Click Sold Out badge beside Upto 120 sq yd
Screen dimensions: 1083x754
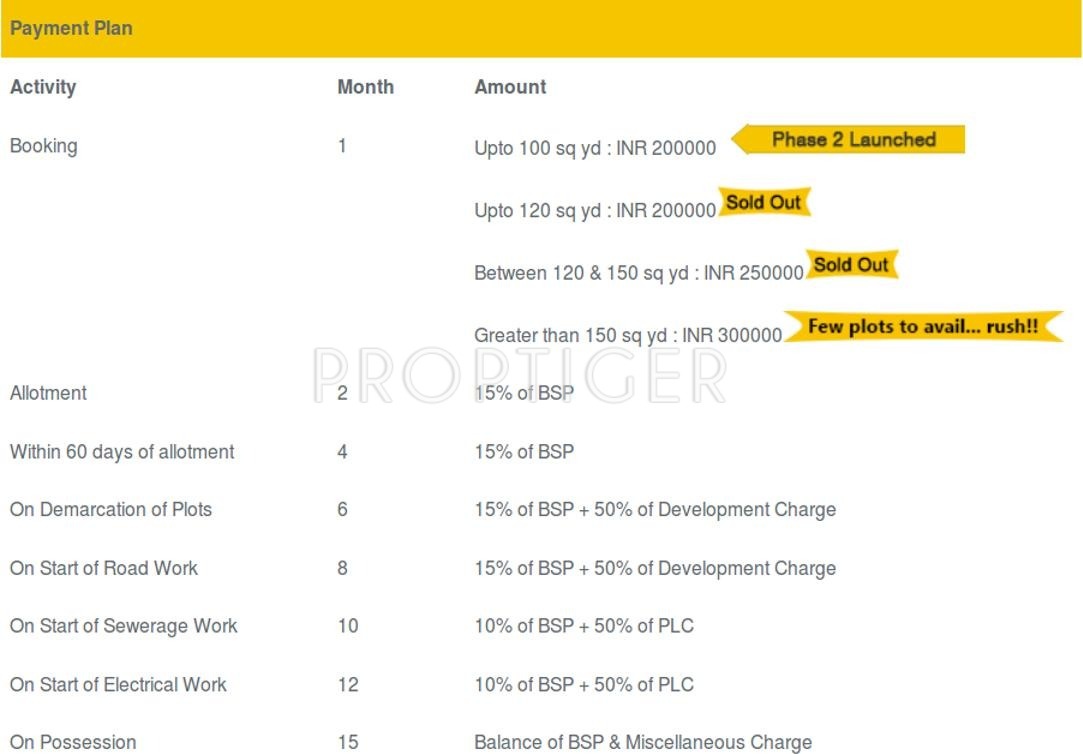(764, 202)
